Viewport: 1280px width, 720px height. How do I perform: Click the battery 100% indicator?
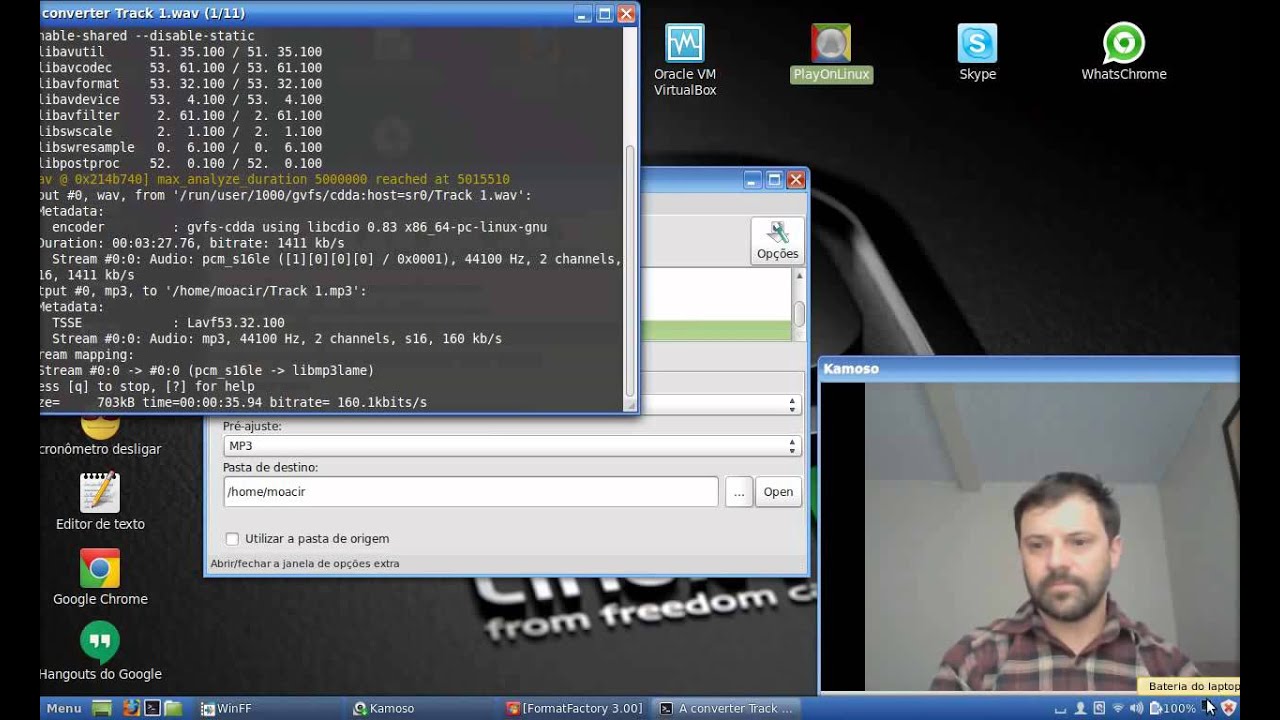point(1172,708)
